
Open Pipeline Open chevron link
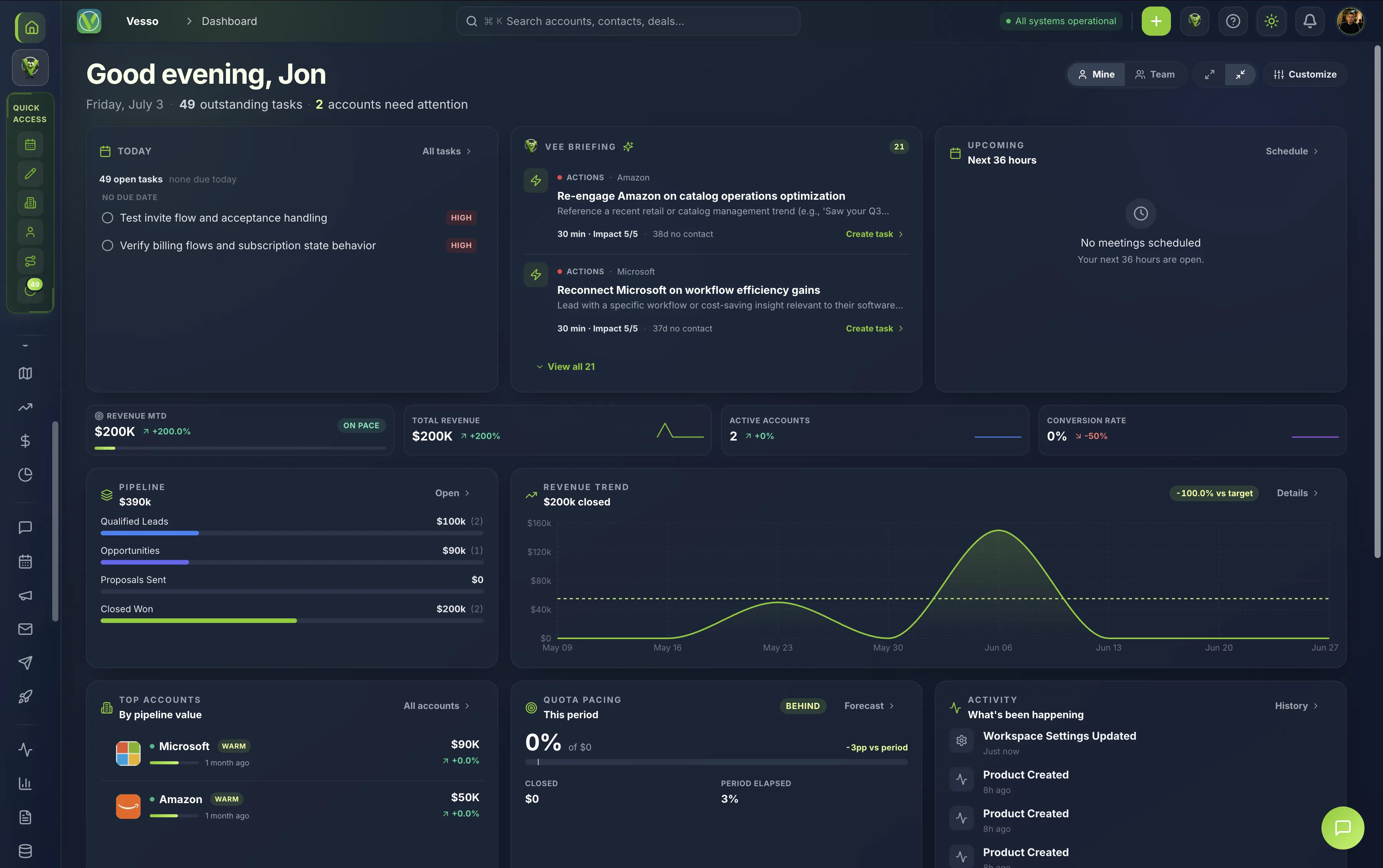453,493
